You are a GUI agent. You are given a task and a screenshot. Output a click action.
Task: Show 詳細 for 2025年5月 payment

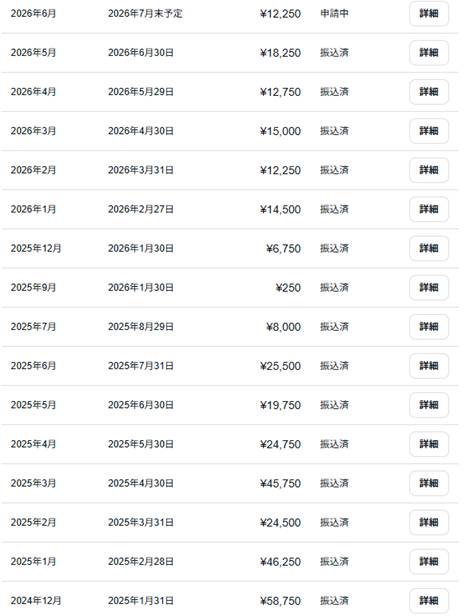tap(429, 405)
